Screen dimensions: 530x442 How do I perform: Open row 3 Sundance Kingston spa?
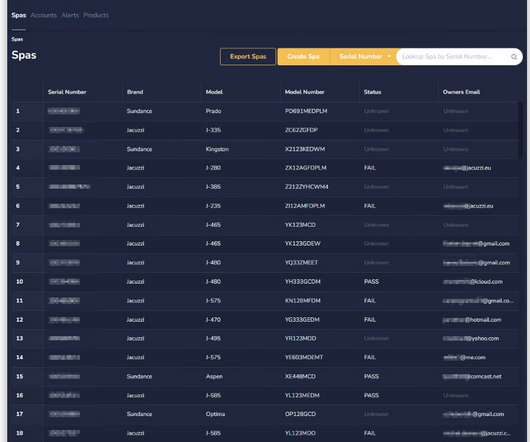[x=266, y=149]
